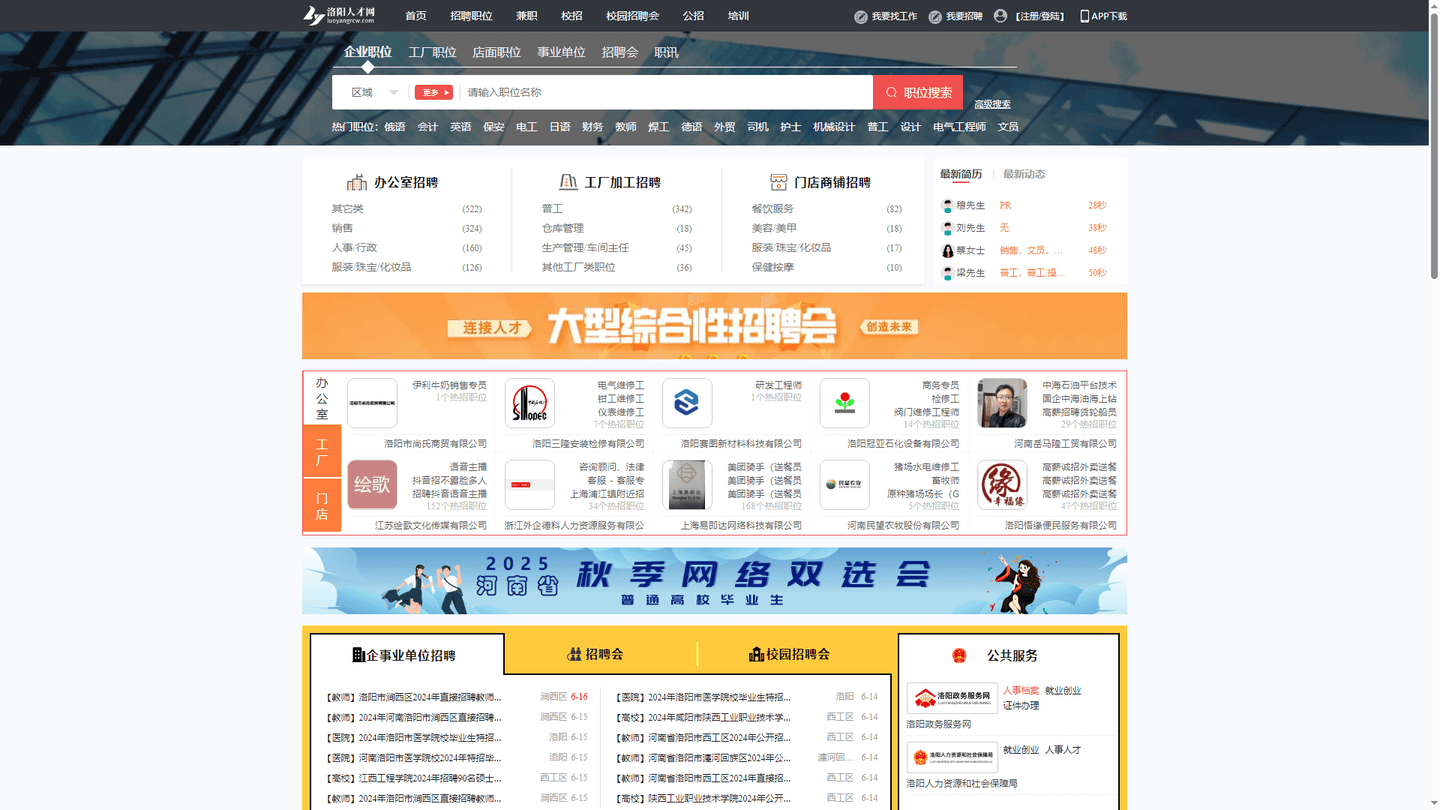Open the 洛阳冠亚石化设备 company logo

[x=844, y=403]
